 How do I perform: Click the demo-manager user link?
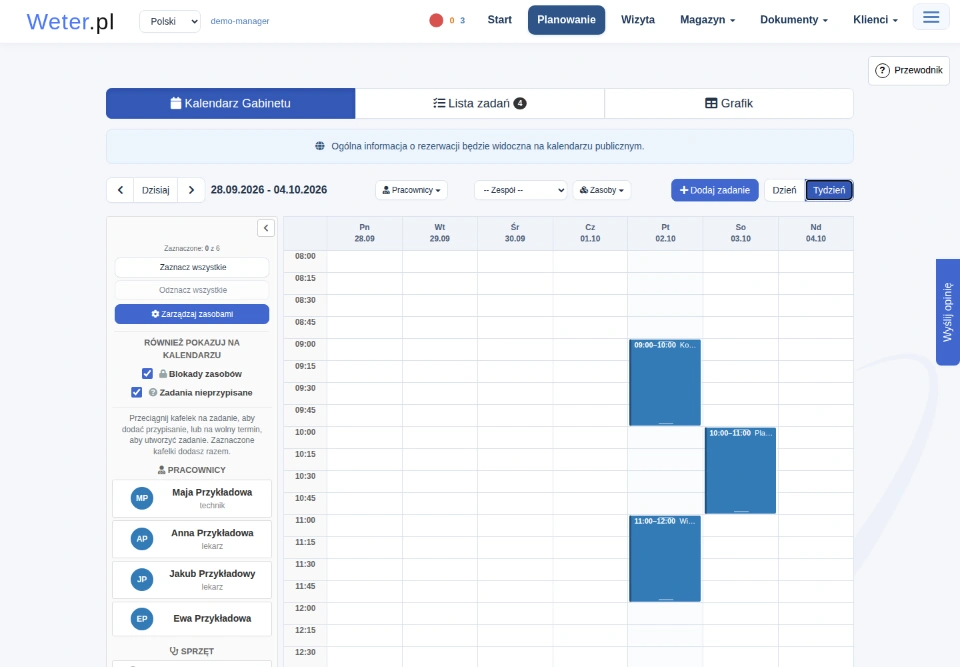point(239,21)
